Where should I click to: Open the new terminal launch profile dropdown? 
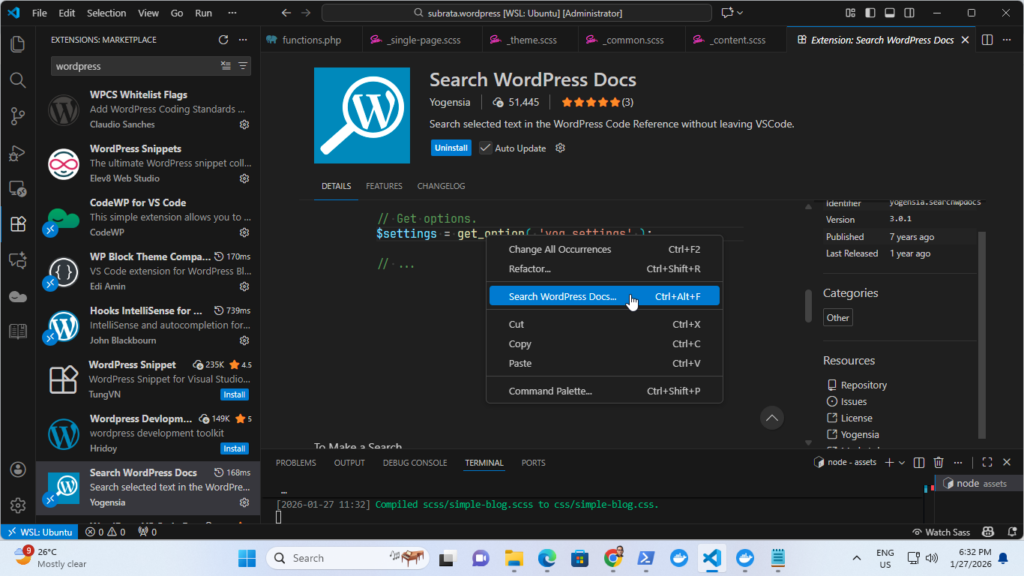point(902,462)
